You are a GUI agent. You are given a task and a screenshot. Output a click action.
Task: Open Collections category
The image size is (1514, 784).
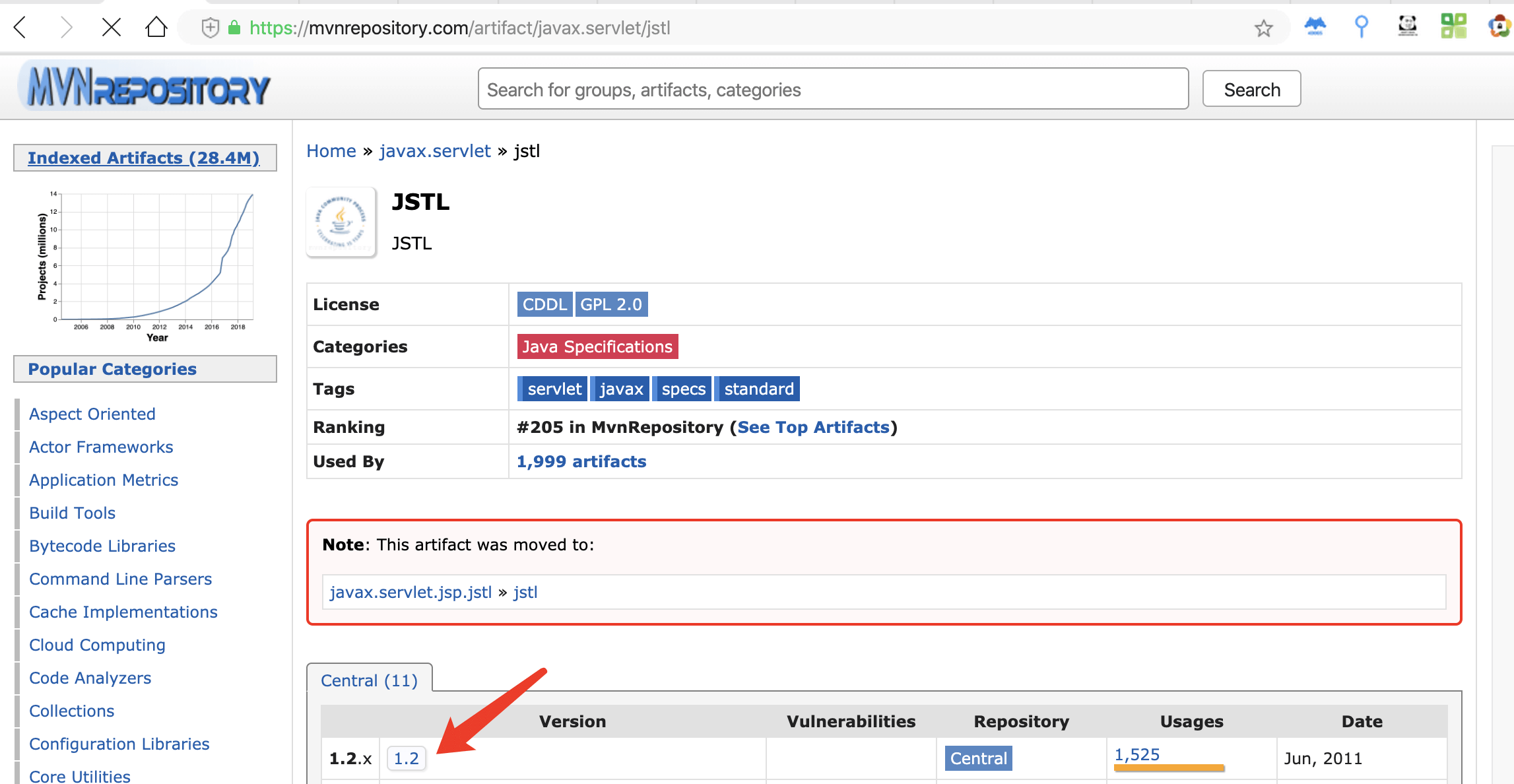72,711
